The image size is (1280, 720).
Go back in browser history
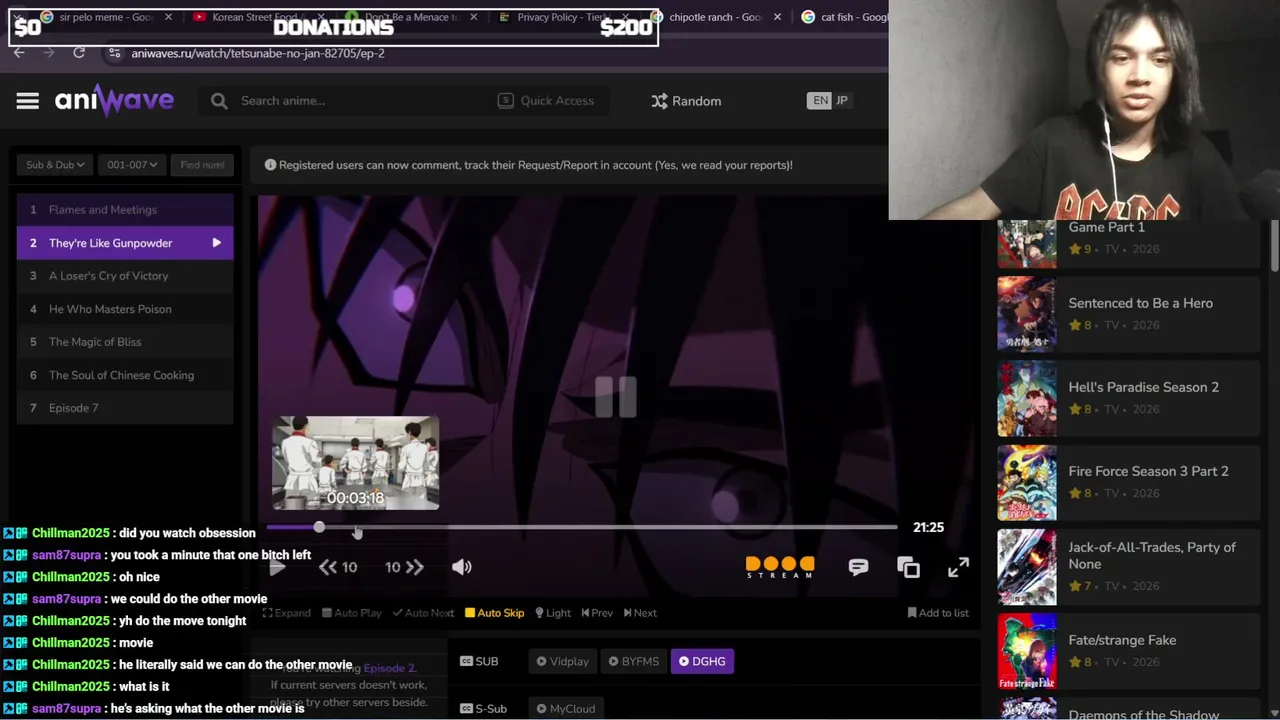point(19,53)
